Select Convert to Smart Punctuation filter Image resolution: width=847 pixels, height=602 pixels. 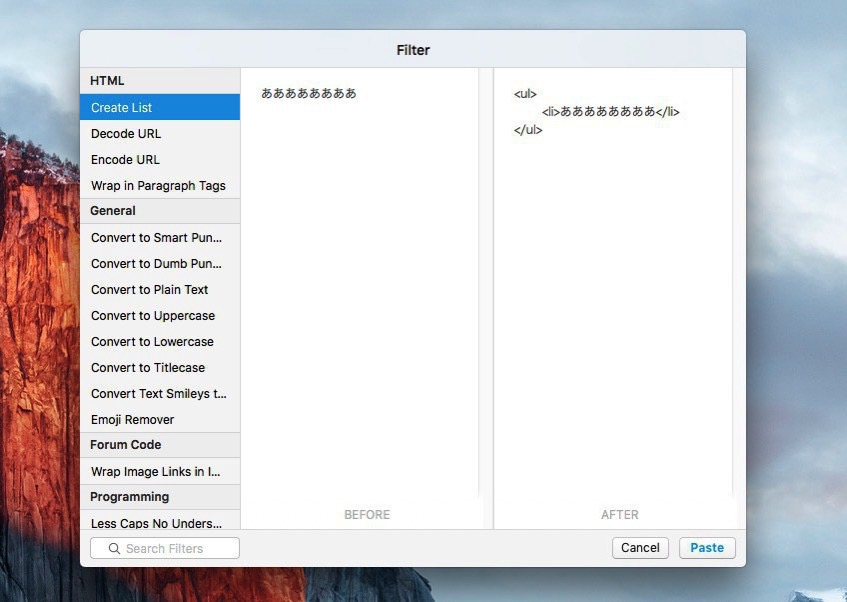point(160,237)
